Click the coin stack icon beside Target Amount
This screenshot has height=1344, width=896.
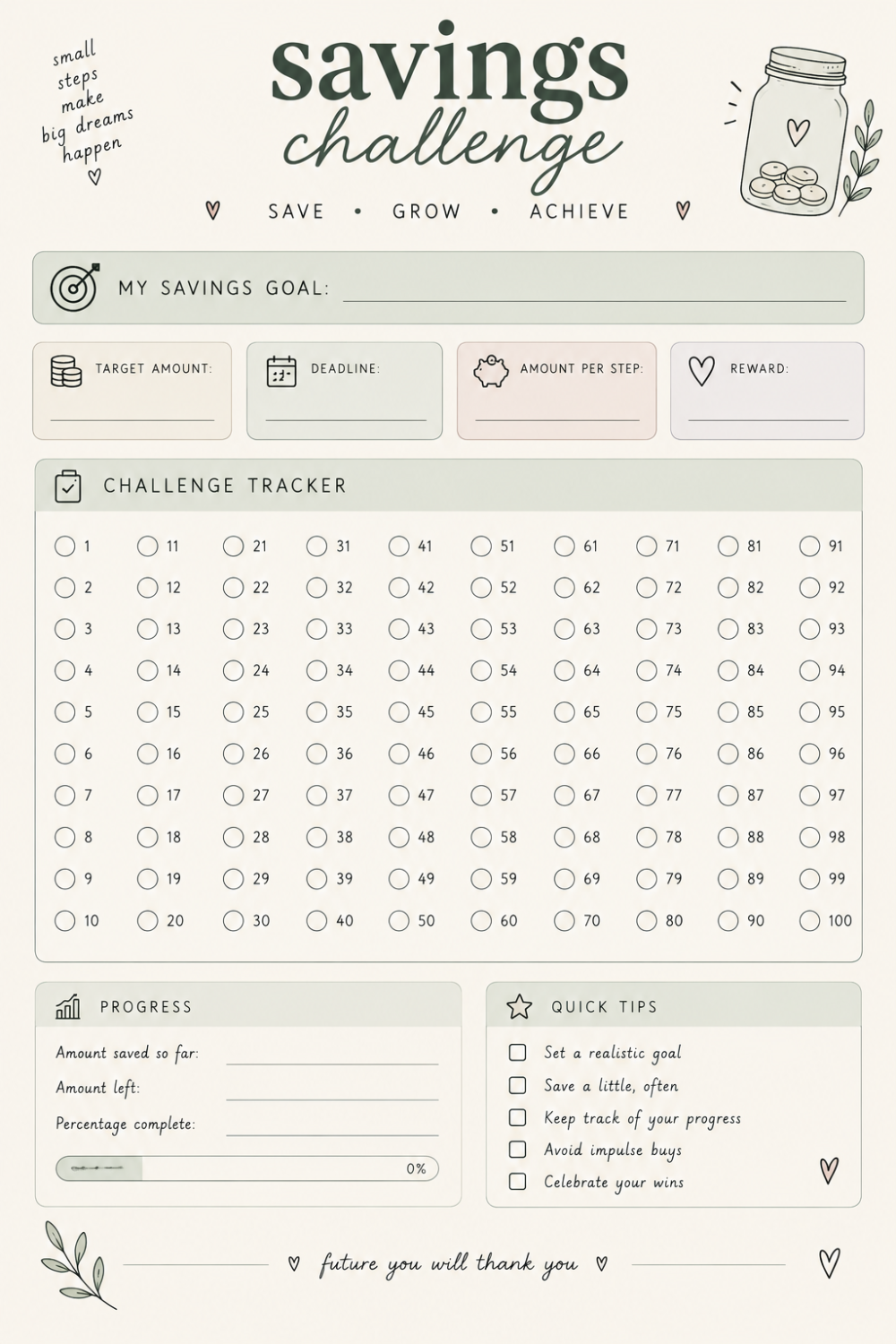65,371
